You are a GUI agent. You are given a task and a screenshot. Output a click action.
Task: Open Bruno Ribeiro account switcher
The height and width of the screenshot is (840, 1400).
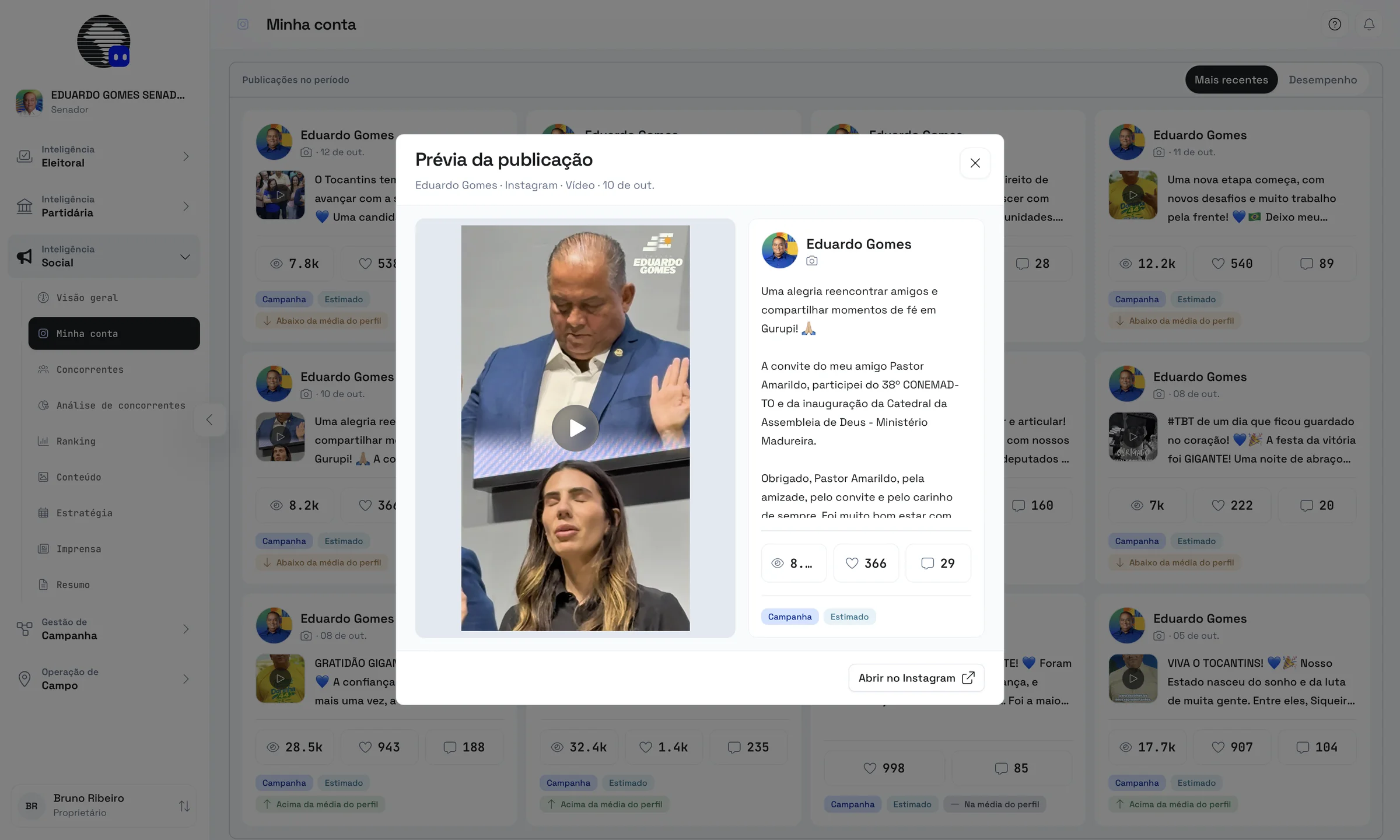[x=104, y=806]
